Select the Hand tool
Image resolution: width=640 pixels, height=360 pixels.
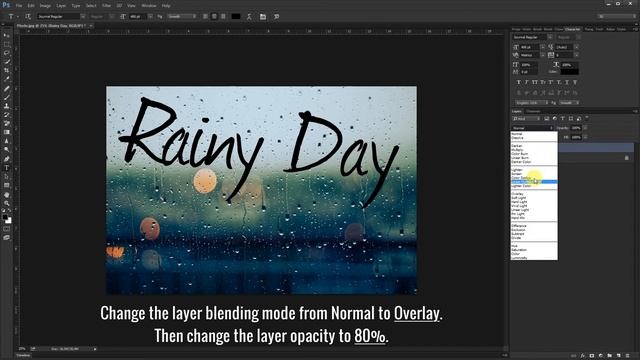coord(7,195)
